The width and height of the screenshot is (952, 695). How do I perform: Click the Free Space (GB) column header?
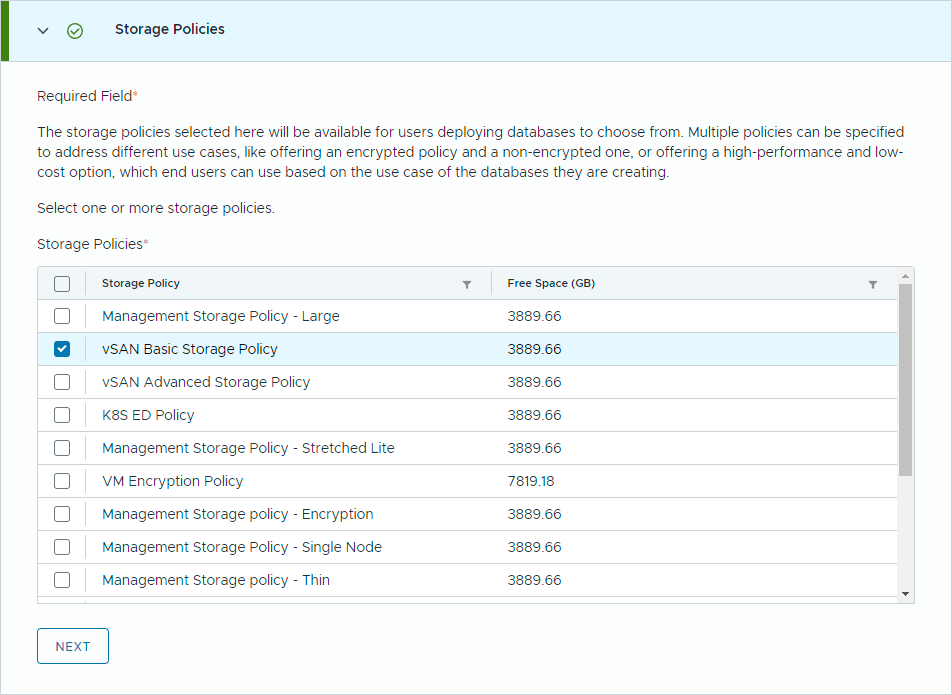[551, 283]
